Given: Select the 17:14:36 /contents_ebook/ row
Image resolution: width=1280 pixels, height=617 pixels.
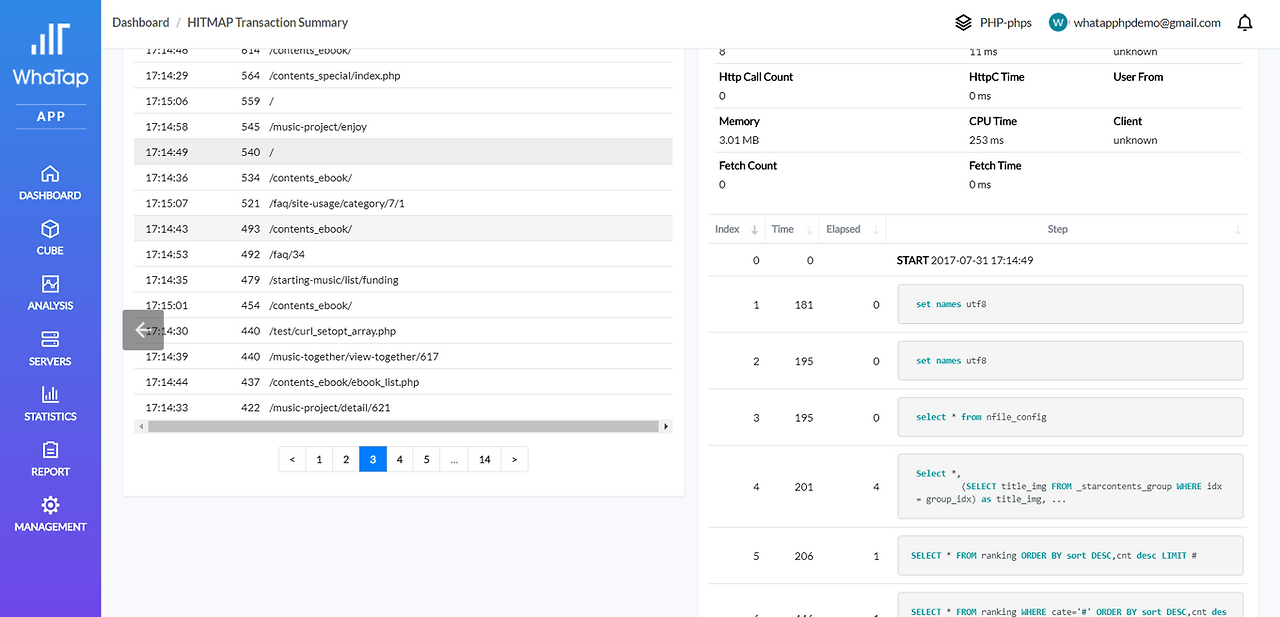Looking at the screenshot, I should click(x=403, y=178).
